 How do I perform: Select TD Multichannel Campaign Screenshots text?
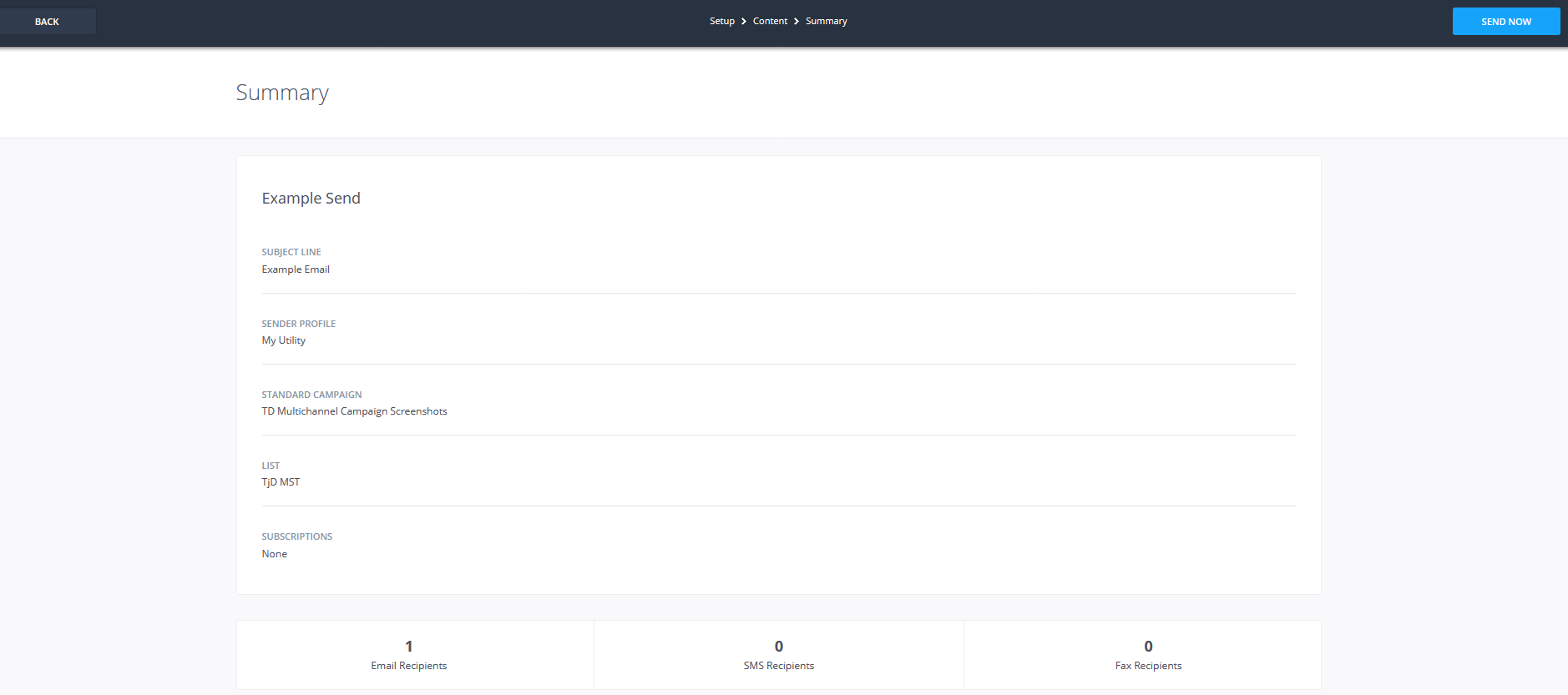click(x=355, y=411)
